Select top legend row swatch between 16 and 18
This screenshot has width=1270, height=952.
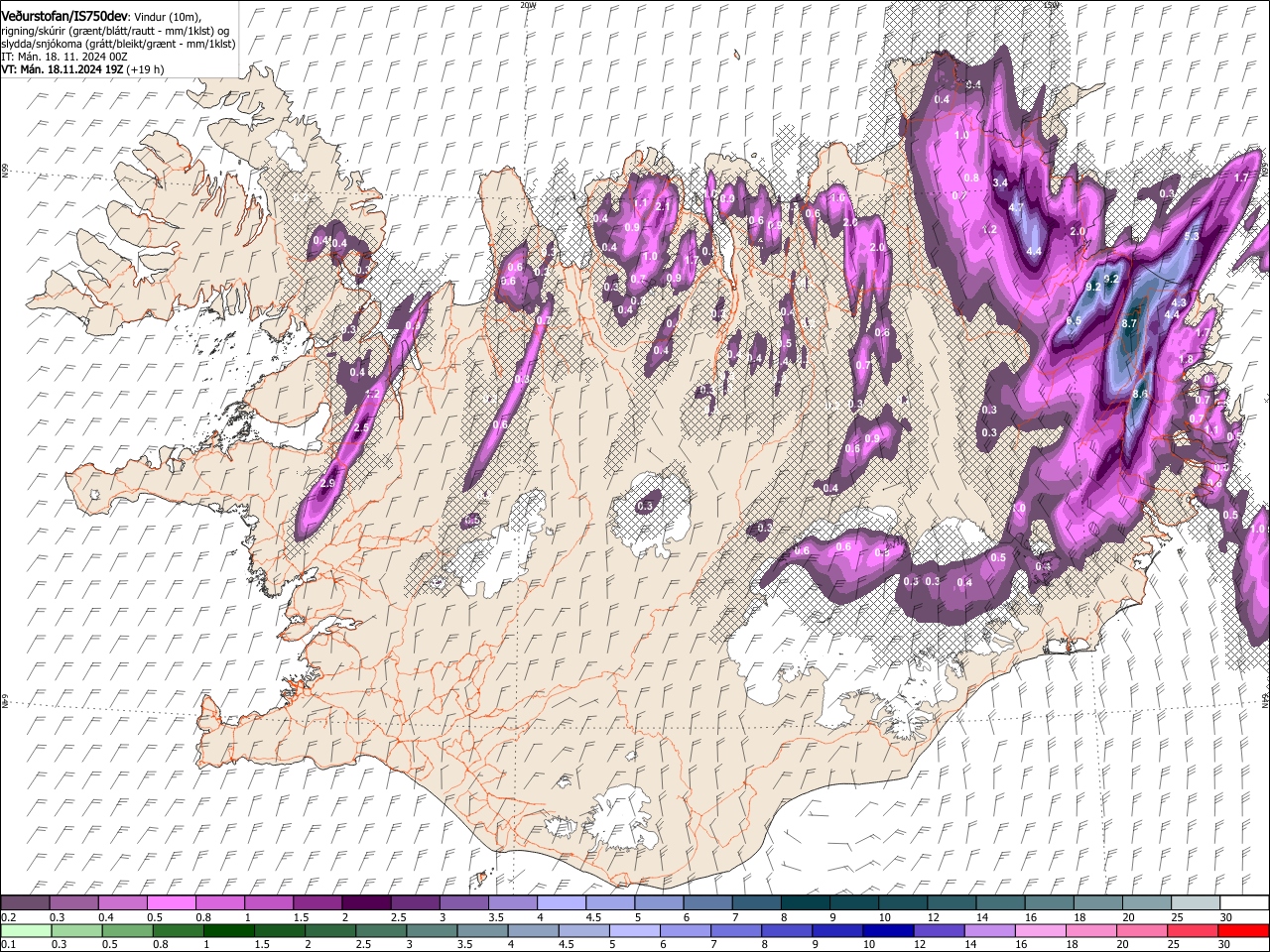click(1049, 902)
